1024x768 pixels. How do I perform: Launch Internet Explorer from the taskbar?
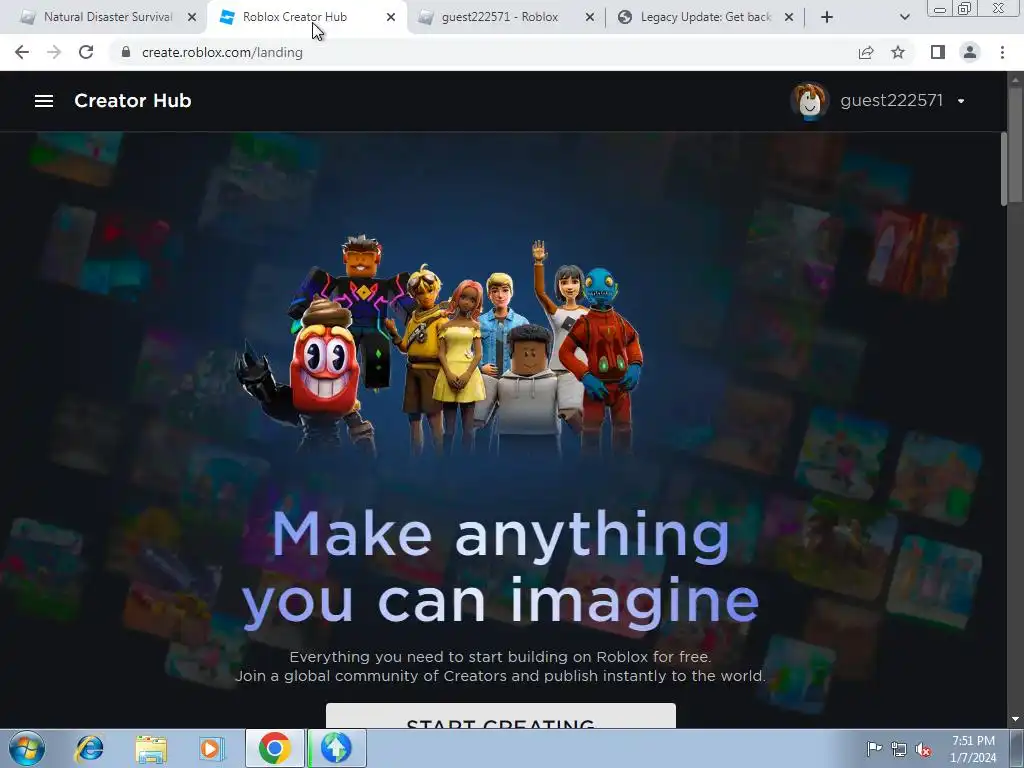89,748
